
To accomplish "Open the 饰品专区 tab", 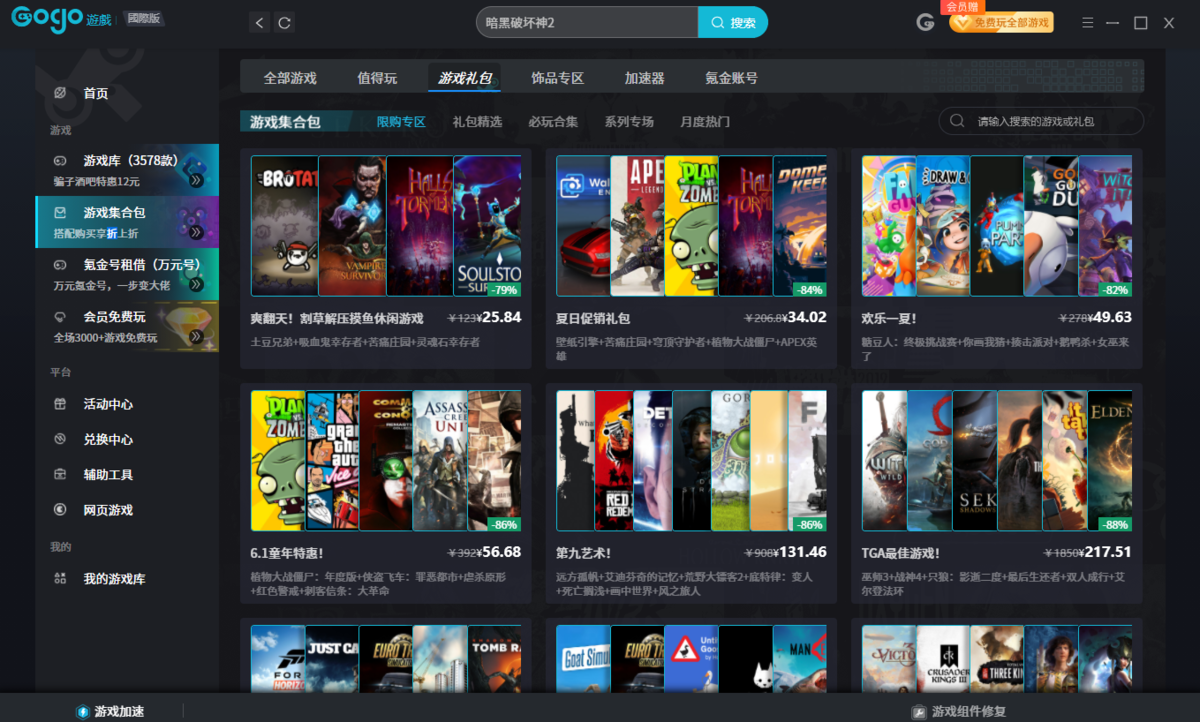I will point(557,78).
